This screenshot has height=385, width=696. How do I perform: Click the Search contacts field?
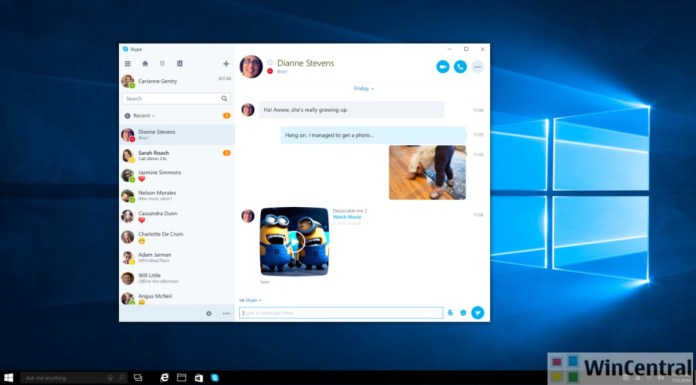tap(176, 99)
